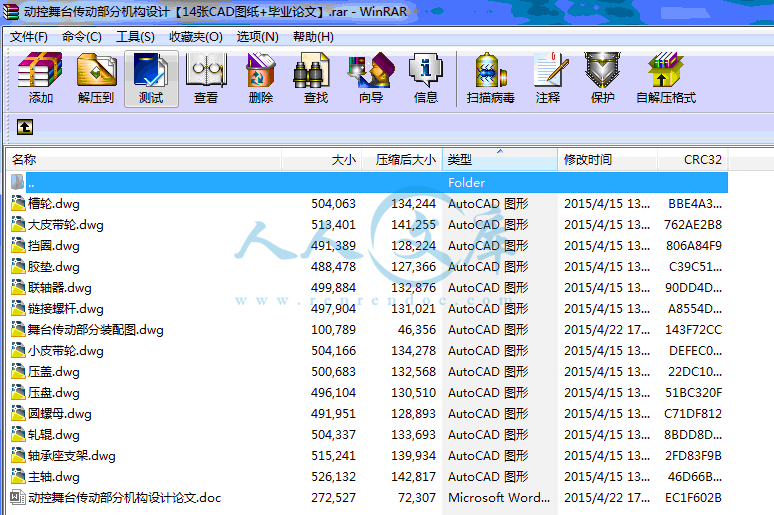This screenshot has height=515, width=774.
Task: Click Microsoft Word type cell
Action: click(x=499, y=497)
